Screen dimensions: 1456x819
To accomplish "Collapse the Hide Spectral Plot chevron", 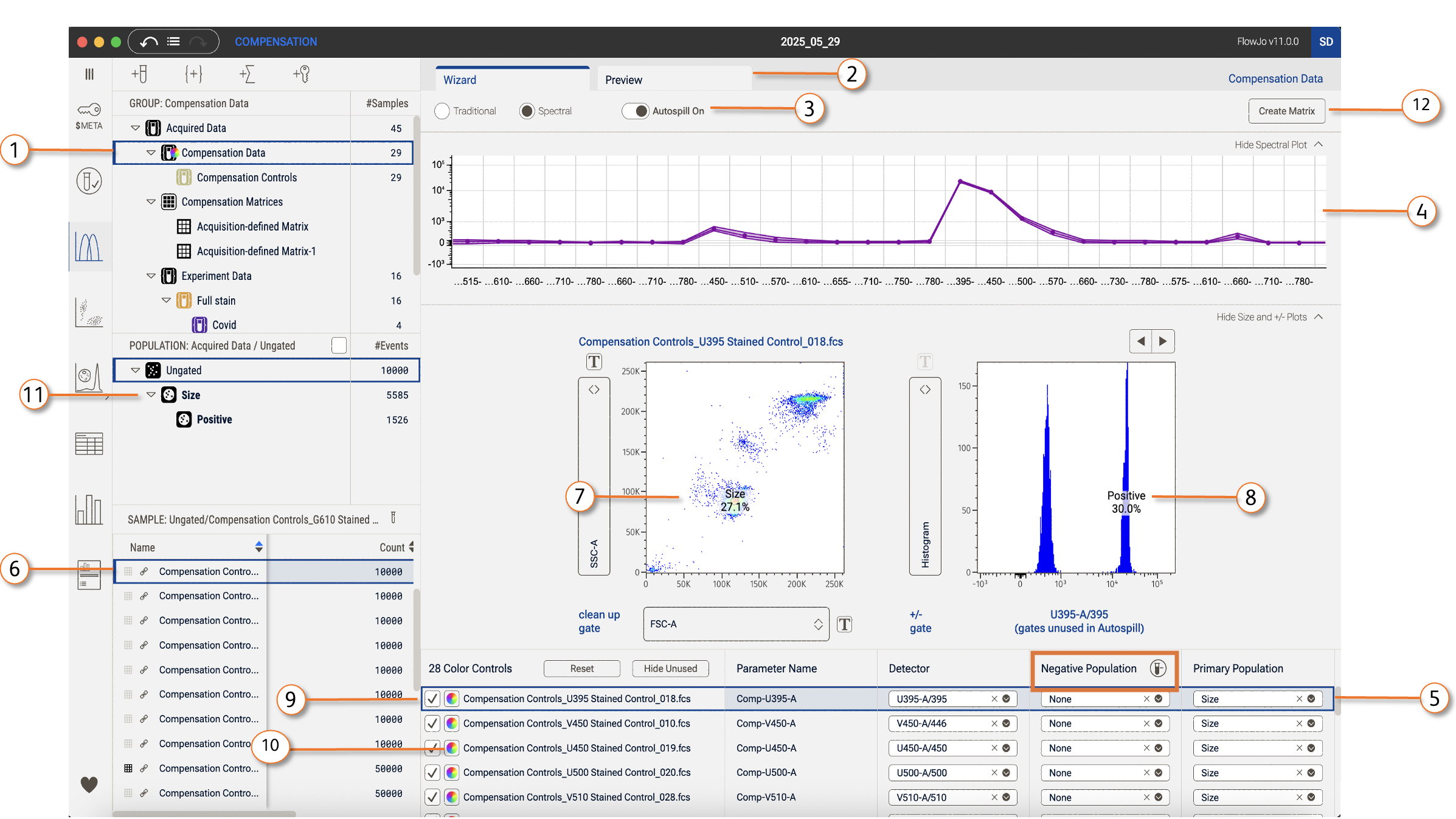I will pyautogui.click(x=1319, y=144).
